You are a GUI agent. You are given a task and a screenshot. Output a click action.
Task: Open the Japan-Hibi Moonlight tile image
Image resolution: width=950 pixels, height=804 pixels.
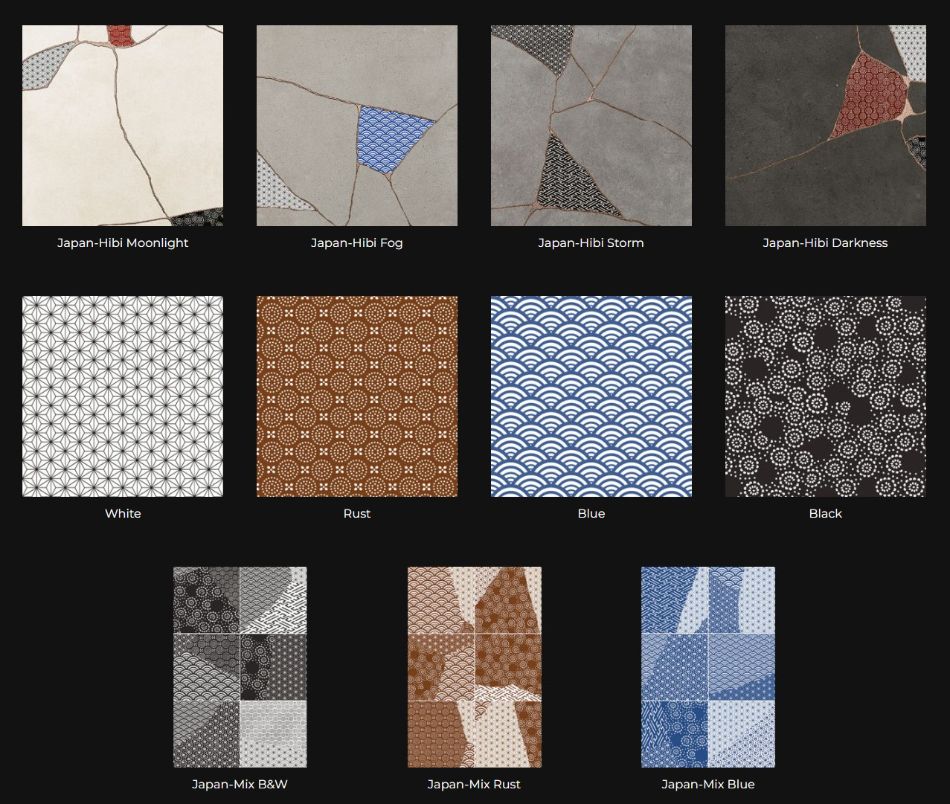pyautogui.click(x=123, y=126)
